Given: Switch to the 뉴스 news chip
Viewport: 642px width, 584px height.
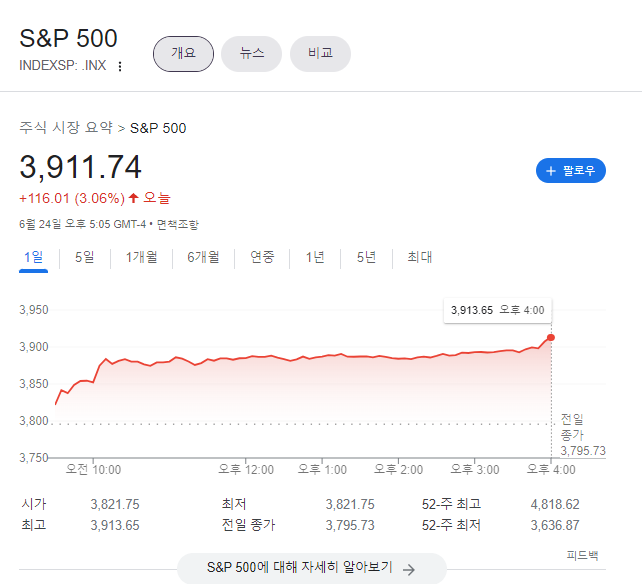Looking at the screenshot, I should point(251,54).
